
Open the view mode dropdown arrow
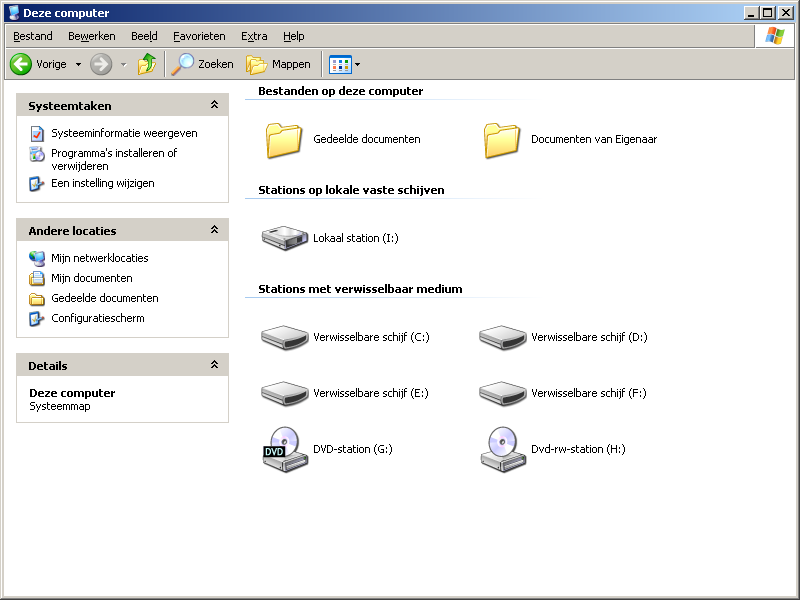click(357, 64)
